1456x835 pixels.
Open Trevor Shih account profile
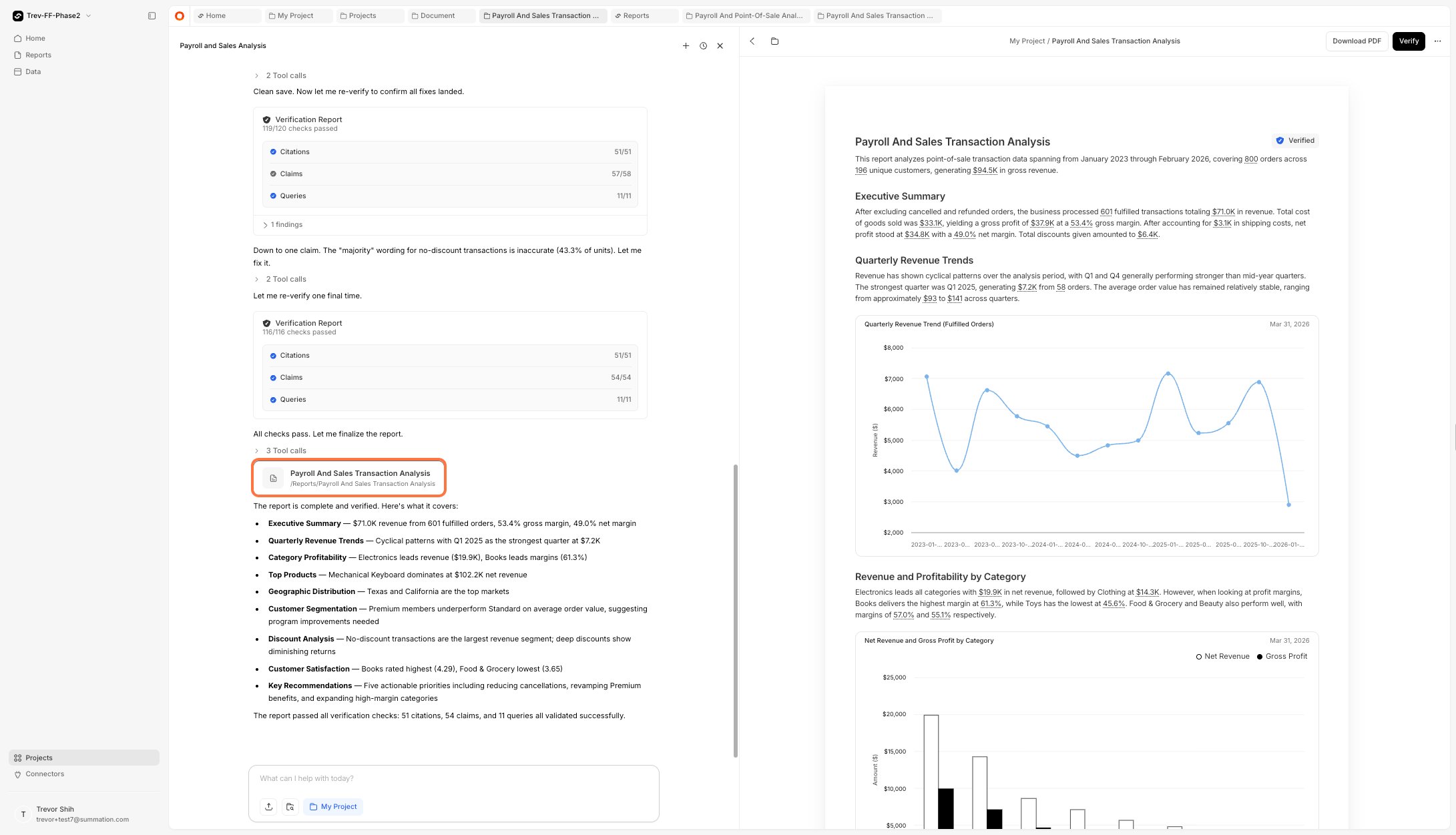click(82, 814)
